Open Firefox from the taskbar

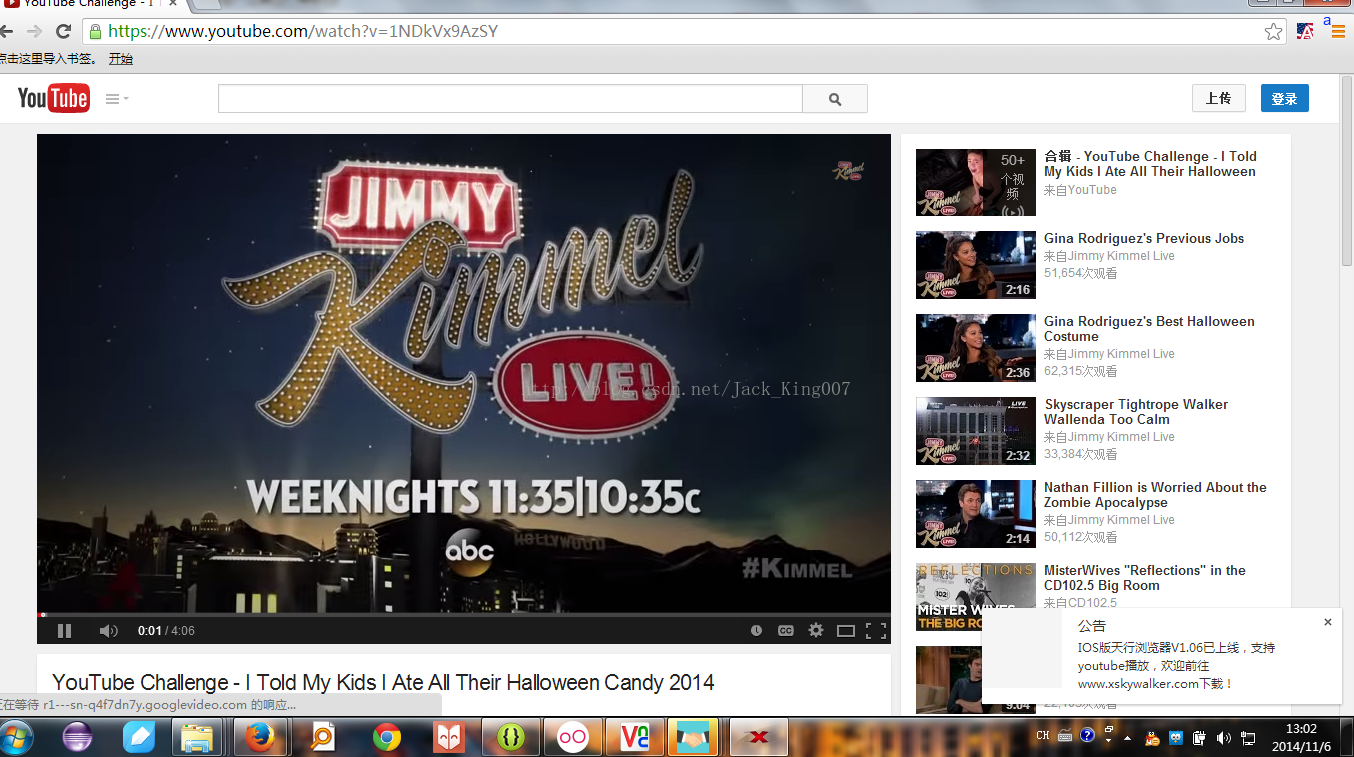point(260,738)
